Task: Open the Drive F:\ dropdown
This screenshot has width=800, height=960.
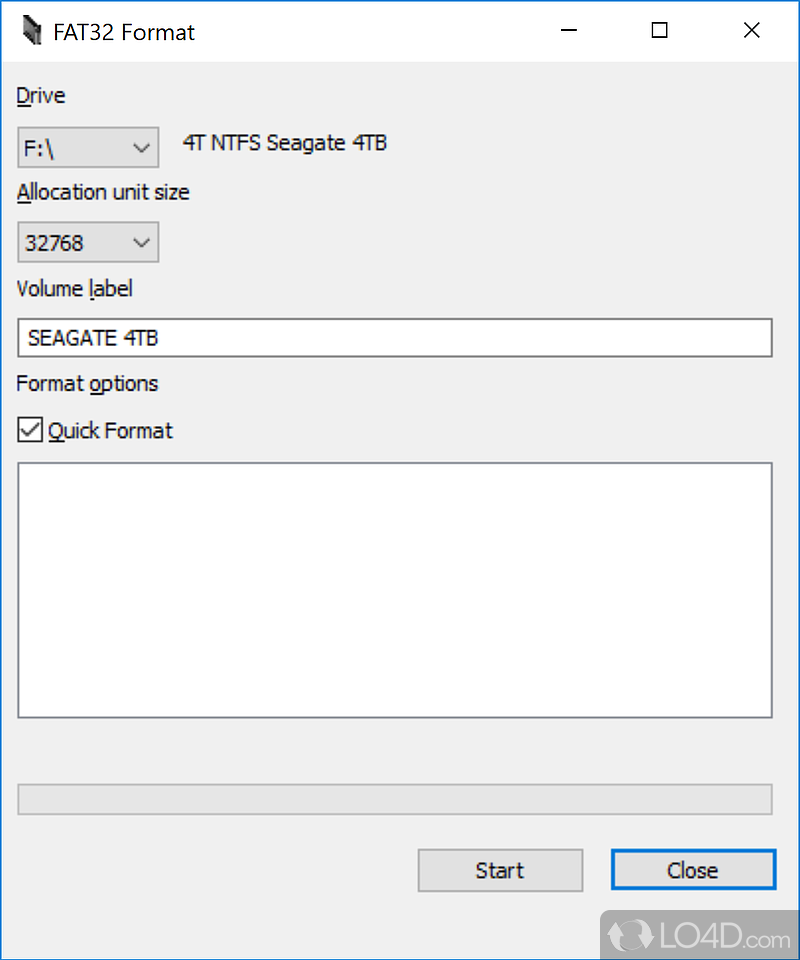Action: [88, 148]
